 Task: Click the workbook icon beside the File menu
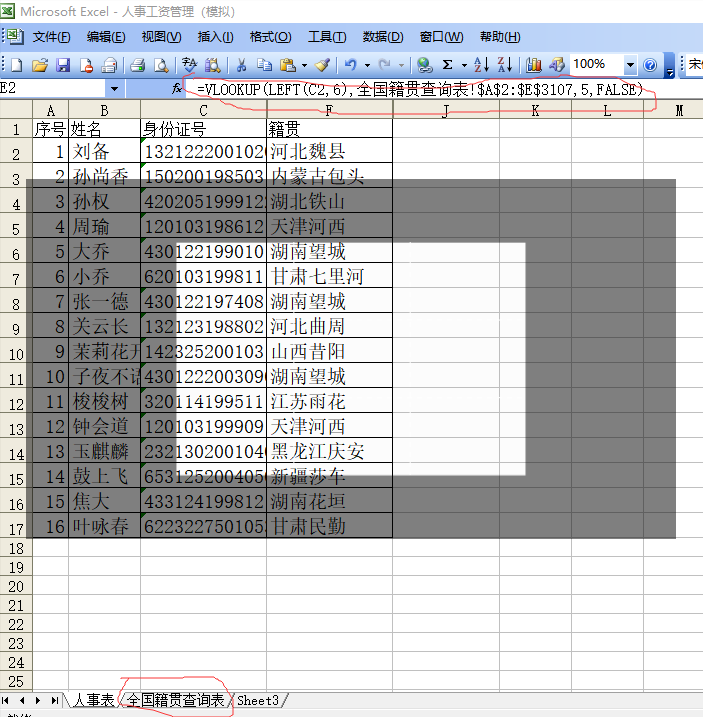(15, 37)
